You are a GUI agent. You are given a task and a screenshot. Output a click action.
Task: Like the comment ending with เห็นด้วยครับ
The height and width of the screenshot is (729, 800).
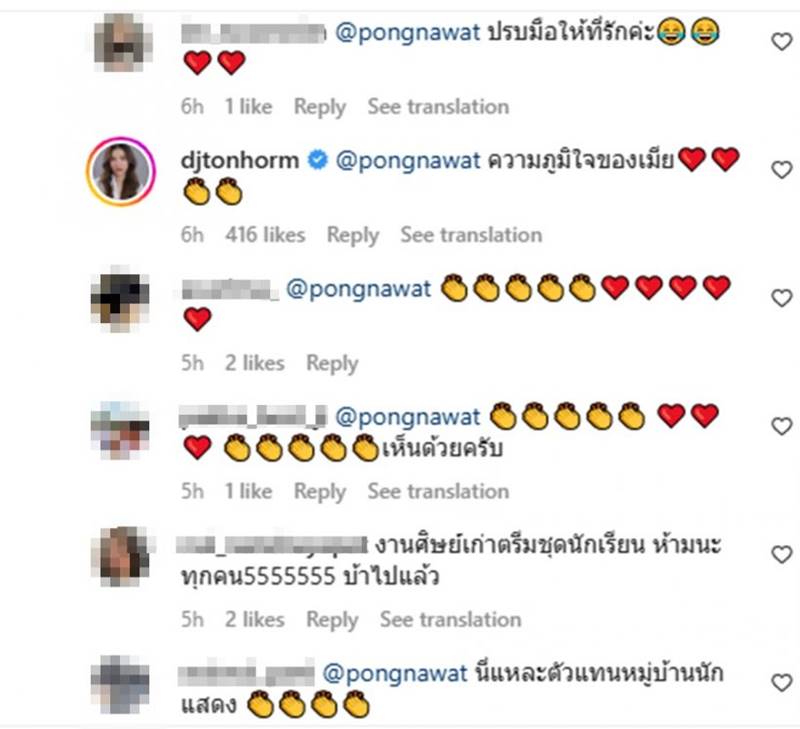pyautogui.click(x=781, y=426)
